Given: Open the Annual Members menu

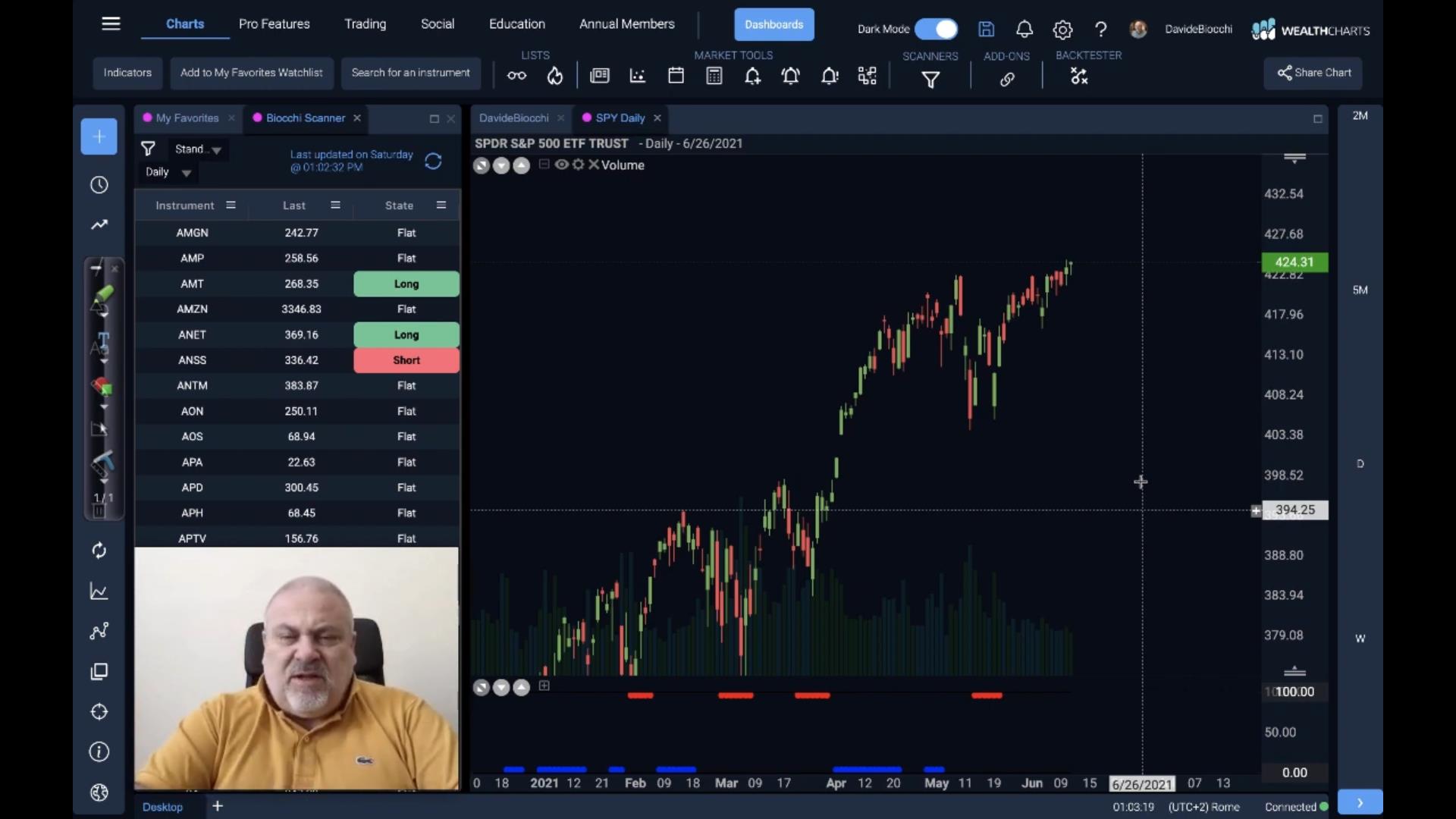Looking at the screenshot, I should [627, 24].
